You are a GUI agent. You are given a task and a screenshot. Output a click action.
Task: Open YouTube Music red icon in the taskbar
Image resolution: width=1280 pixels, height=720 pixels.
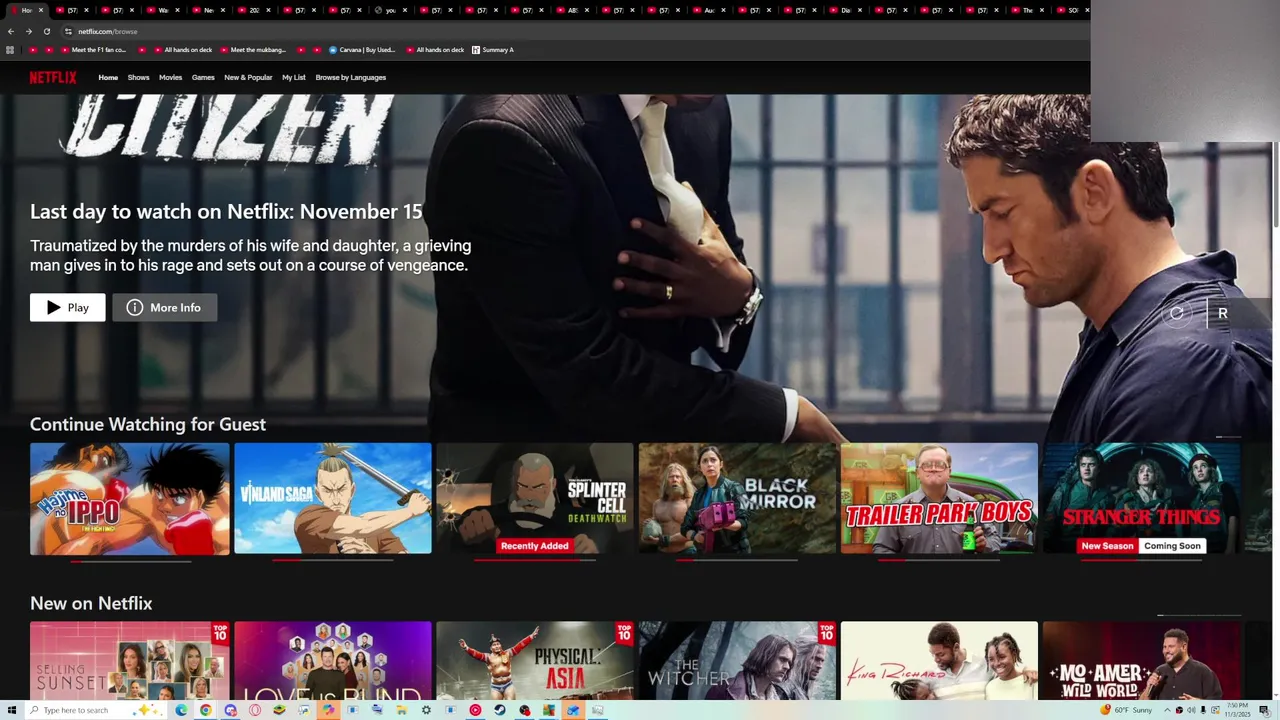pyautogui.click(x=475, y=710)
